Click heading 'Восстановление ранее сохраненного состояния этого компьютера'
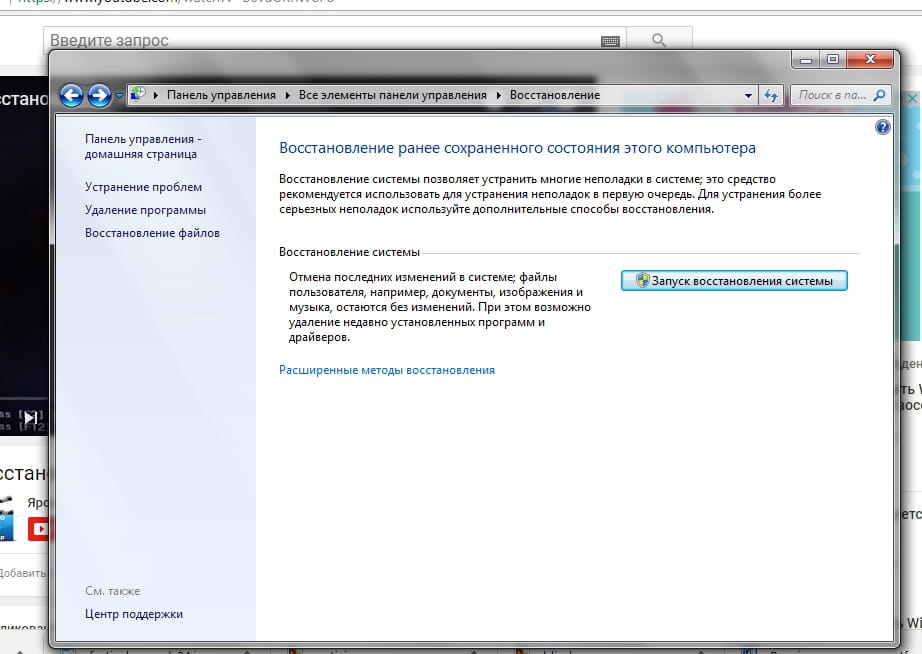Viewport: 922px width, 654px height. tap(517, 148)
